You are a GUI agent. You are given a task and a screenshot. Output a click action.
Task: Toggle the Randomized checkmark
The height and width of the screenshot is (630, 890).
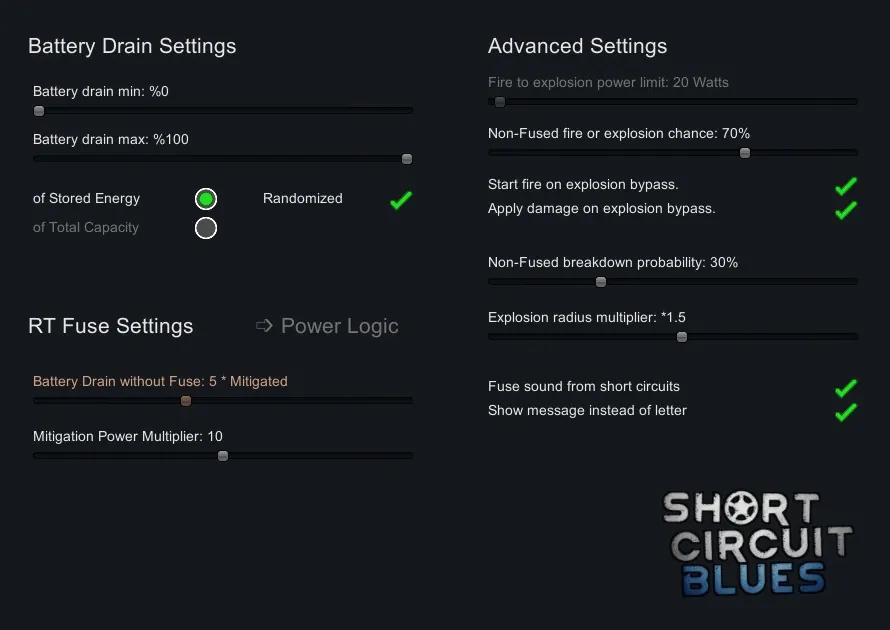click(x=401, y=200)
